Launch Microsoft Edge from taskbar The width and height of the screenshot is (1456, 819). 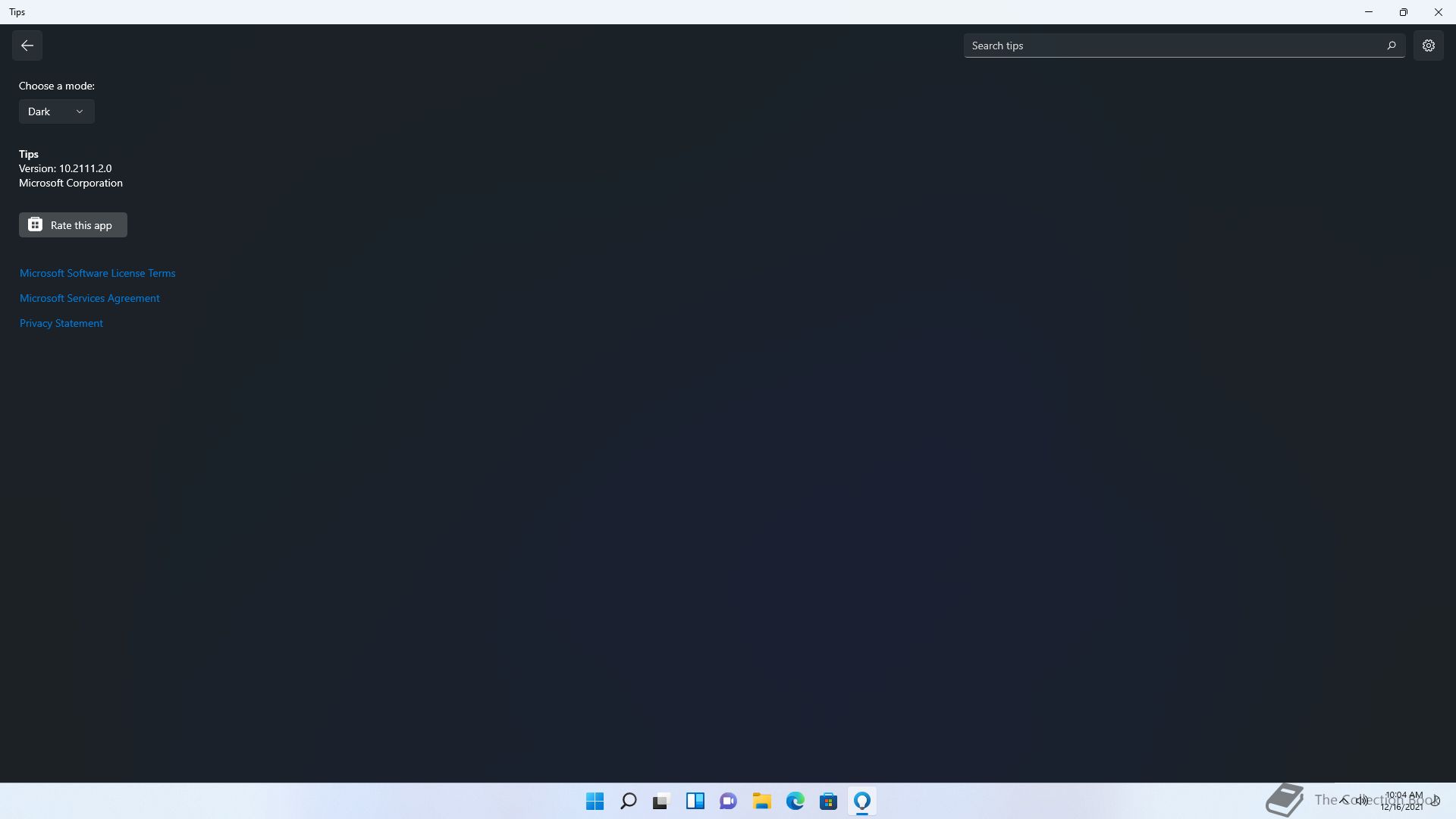(795, 801)
